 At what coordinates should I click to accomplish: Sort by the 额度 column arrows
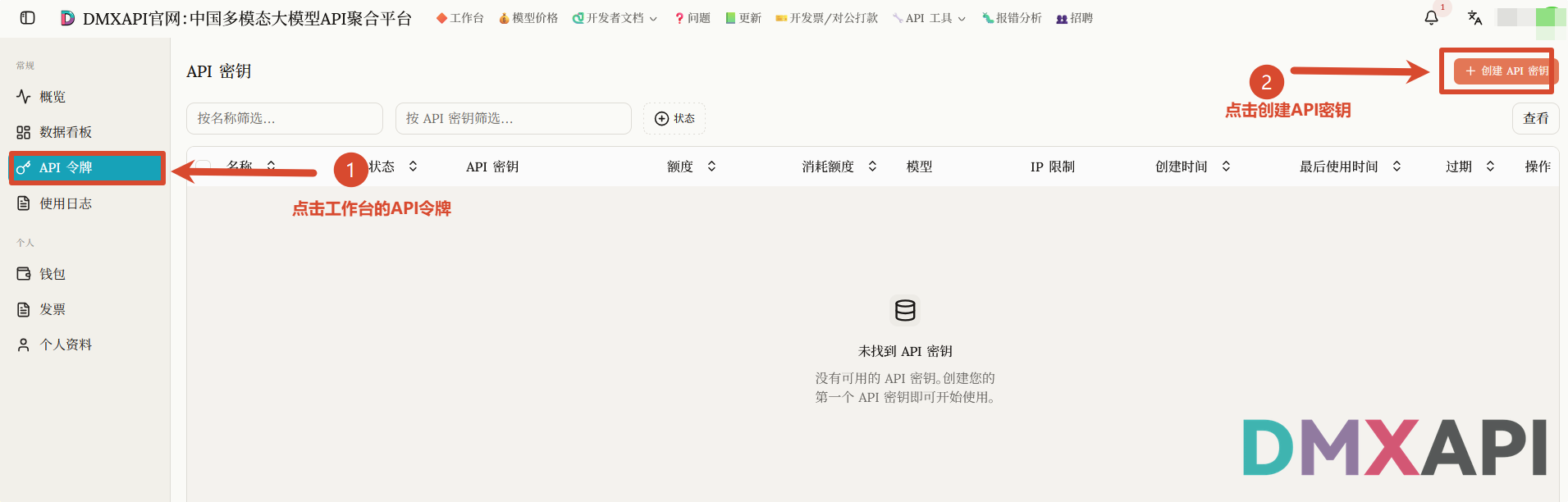[711, 167]
